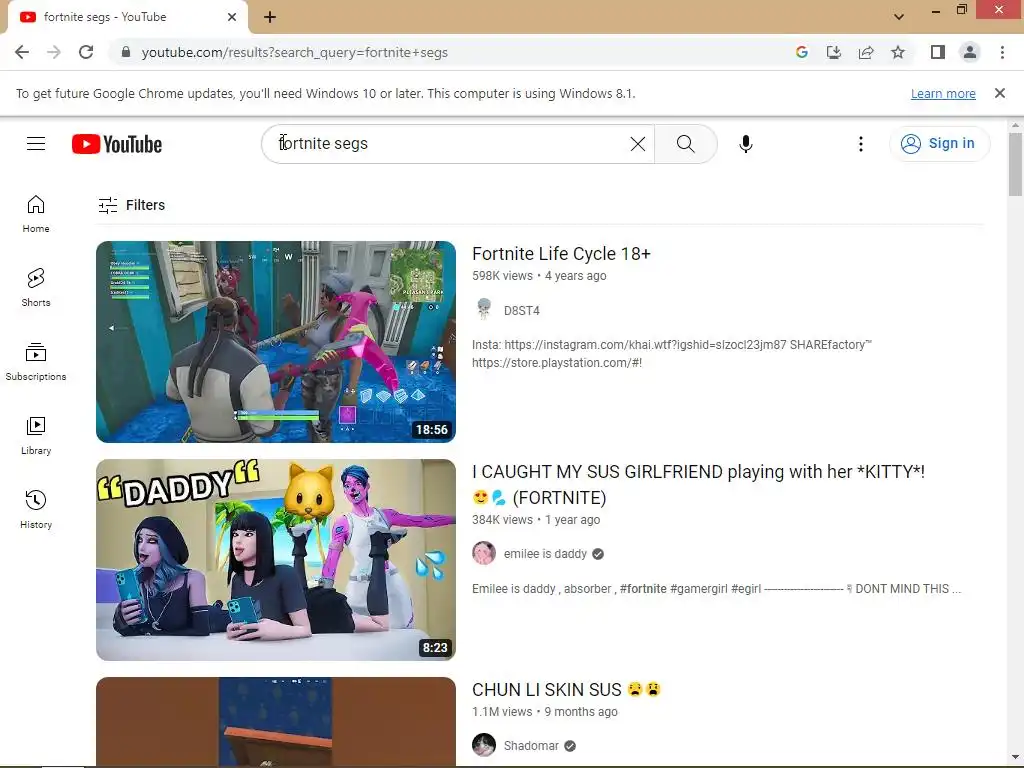Open the Fortnite Life Cycle 18+ thumbnail
Screen dimensions: 1024x768
(x=276, y=342)
